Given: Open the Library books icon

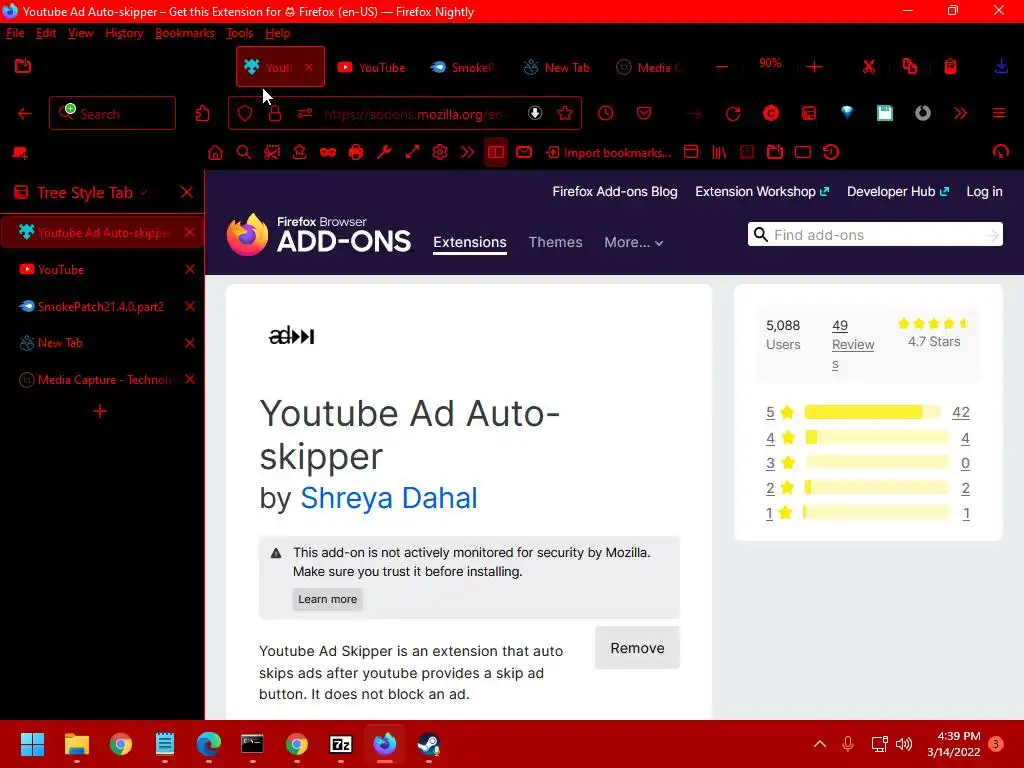Looking at the screenshot, I should click(x=719, y=152).
